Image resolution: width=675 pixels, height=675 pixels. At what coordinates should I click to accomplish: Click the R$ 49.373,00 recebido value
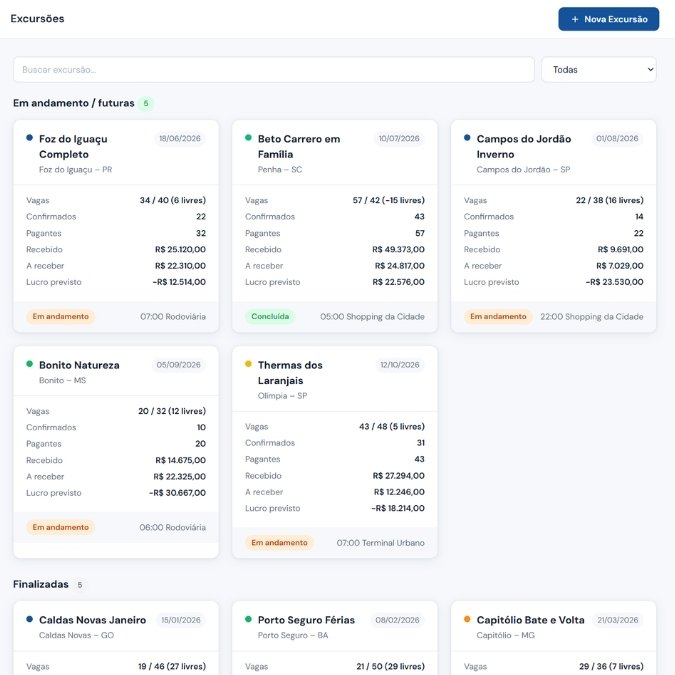coord(398,249)
